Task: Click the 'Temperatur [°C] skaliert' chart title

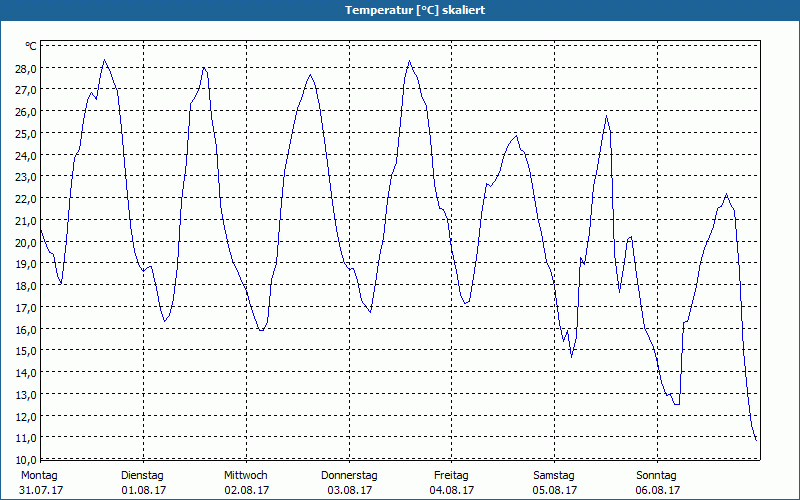Action: click(415, 10)
